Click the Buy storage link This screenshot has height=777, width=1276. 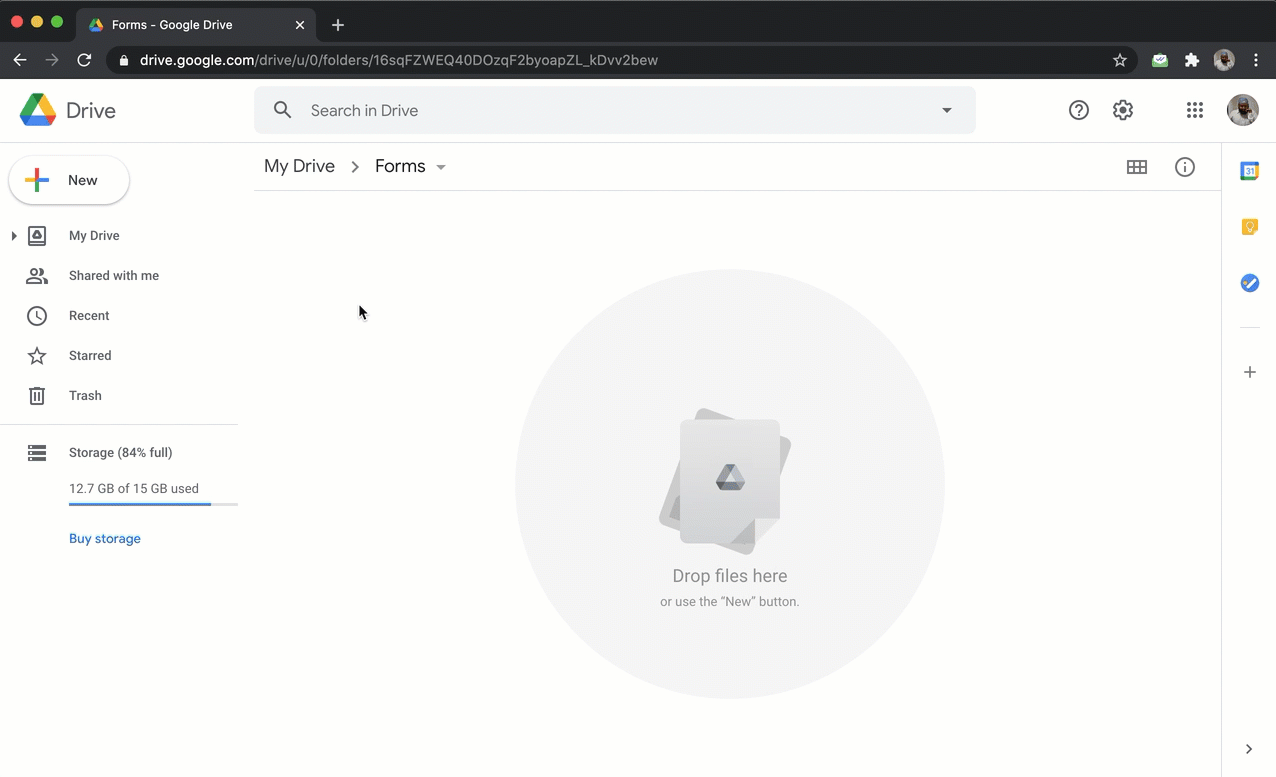[105, 539]
